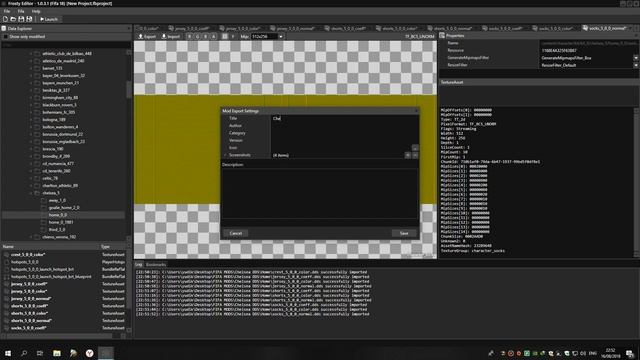Open the Windows Start menu
This screenshot has height=360, width=640.
click(x=7, y=353)
